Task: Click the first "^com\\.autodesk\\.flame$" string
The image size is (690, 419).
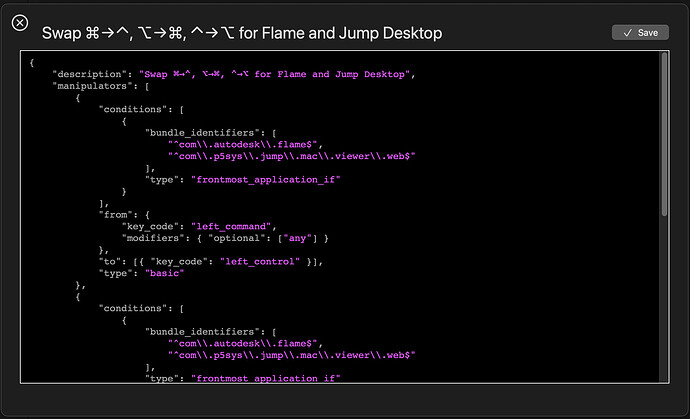Action: 243,144
